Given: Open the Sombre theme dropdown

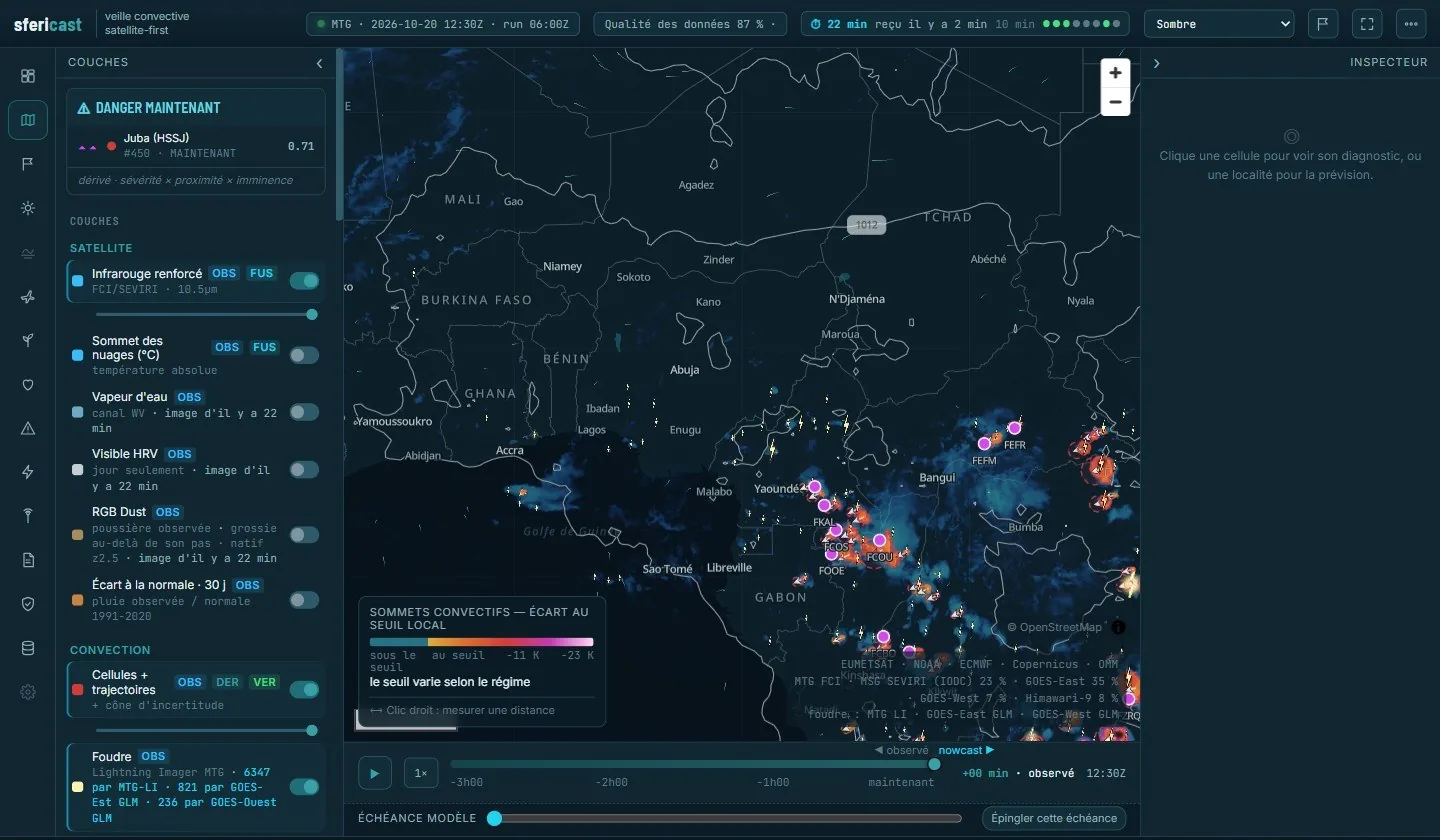Looking at the screenshot, I should point(1219,24).
